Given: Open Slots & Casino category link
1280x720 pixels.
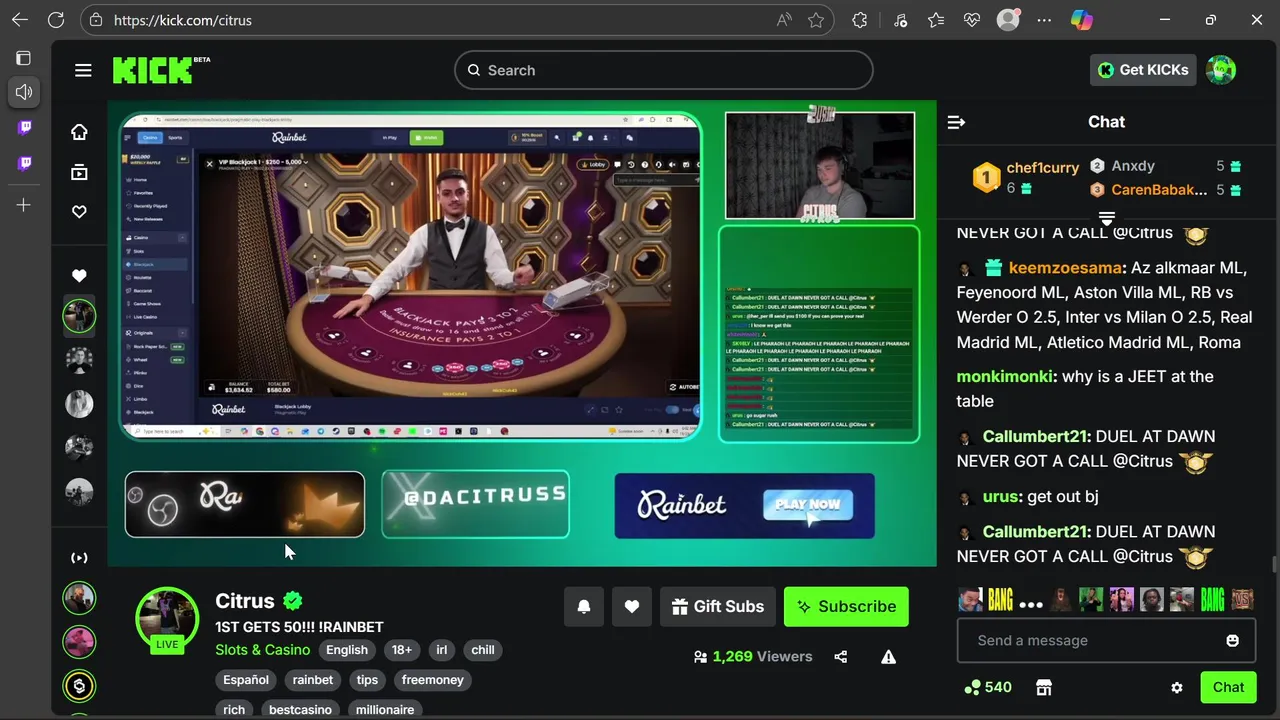Looking at the screenshot, I should click(x=263, y=650).
